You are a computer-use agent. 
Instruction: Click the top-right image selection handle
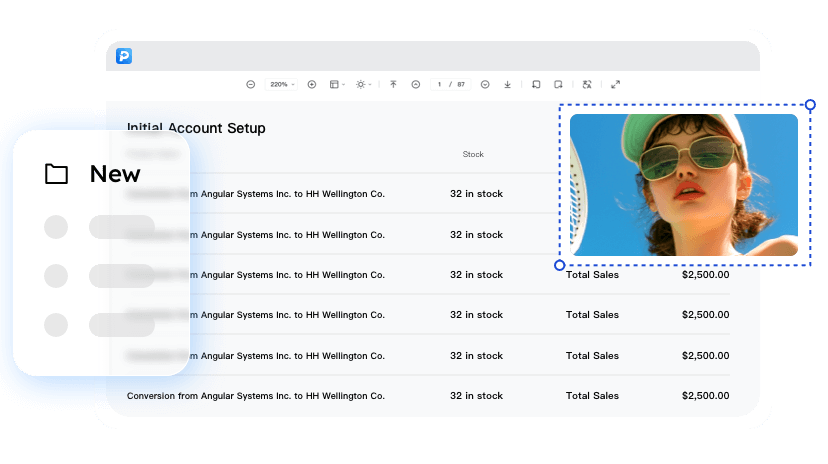[810, 104]
